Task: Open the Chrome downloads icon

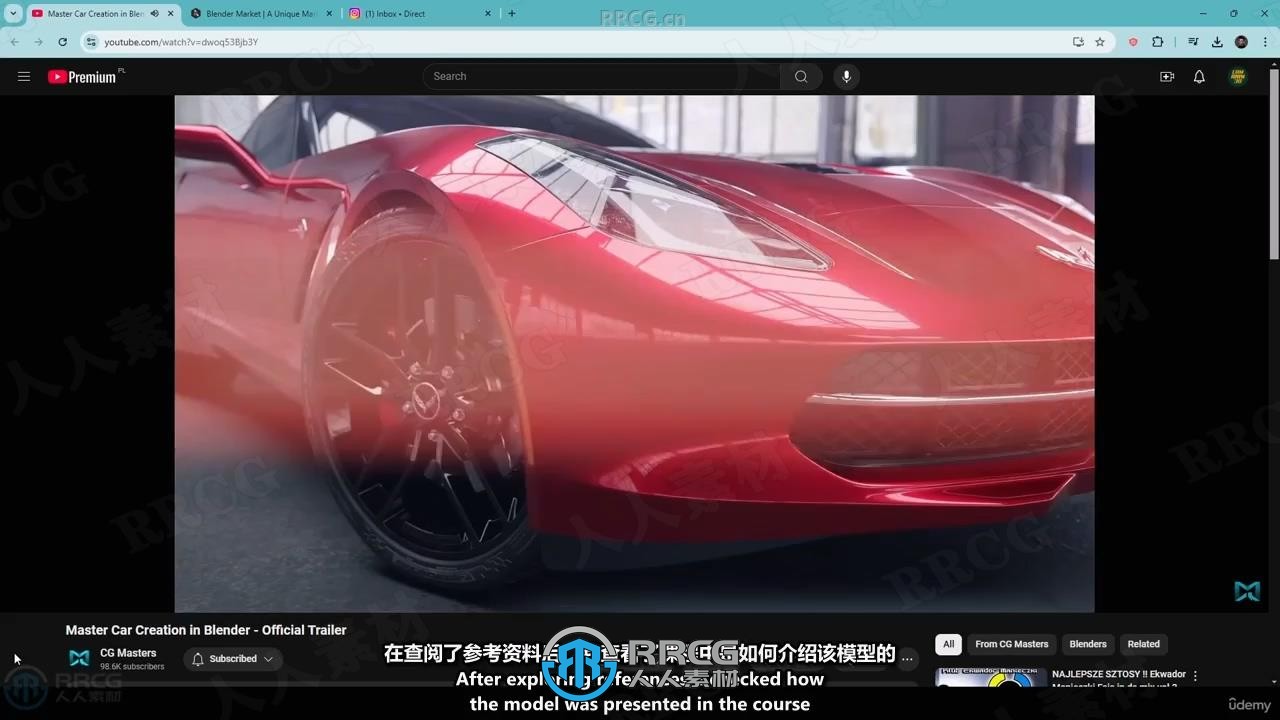Action: click(x=1217, y=42)
